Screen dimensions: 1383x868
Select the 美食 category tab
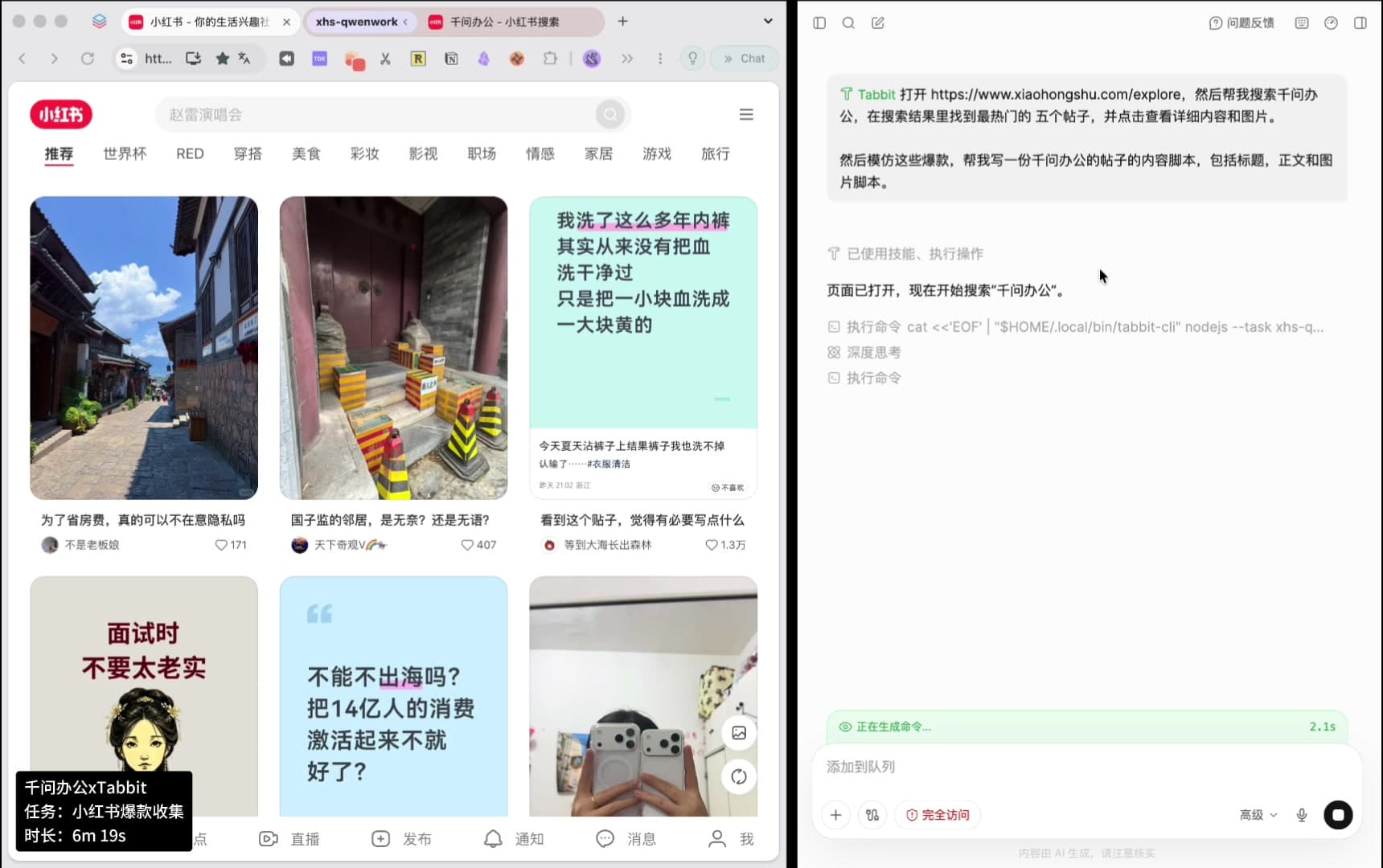(306, 154)
